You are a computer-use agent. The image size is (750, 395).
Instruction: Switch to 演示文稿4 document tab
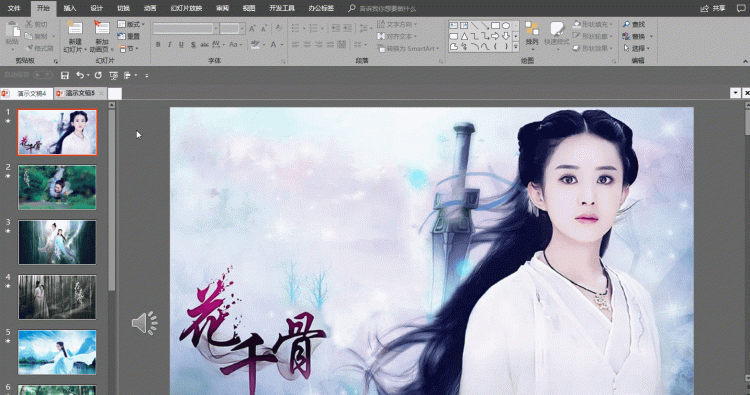coord(27,93)
